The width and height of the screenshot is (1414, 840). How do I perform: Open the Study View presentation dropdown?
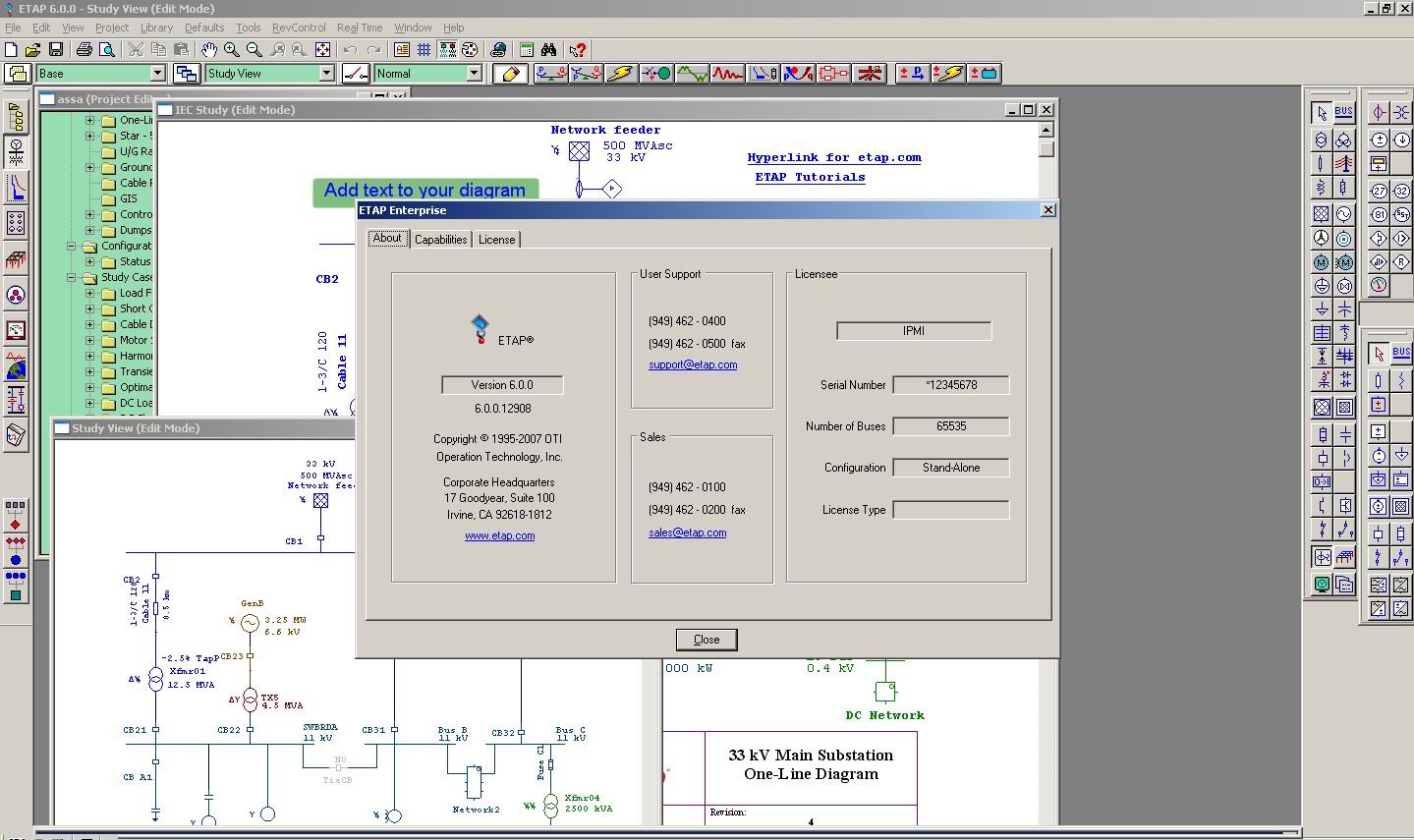[327, 73]
